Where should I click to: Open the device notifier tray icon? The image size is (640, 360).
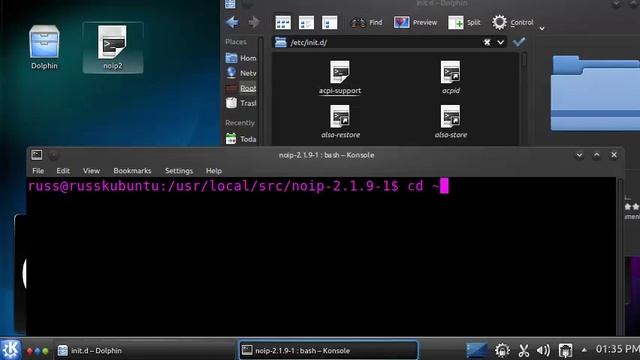[x=565, y=350]
